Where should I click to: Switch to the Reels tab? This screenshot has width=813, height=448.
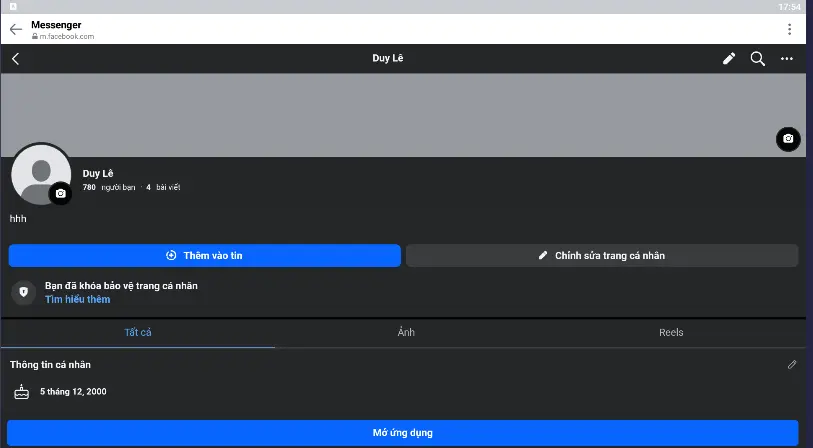[x=671, y=332]
